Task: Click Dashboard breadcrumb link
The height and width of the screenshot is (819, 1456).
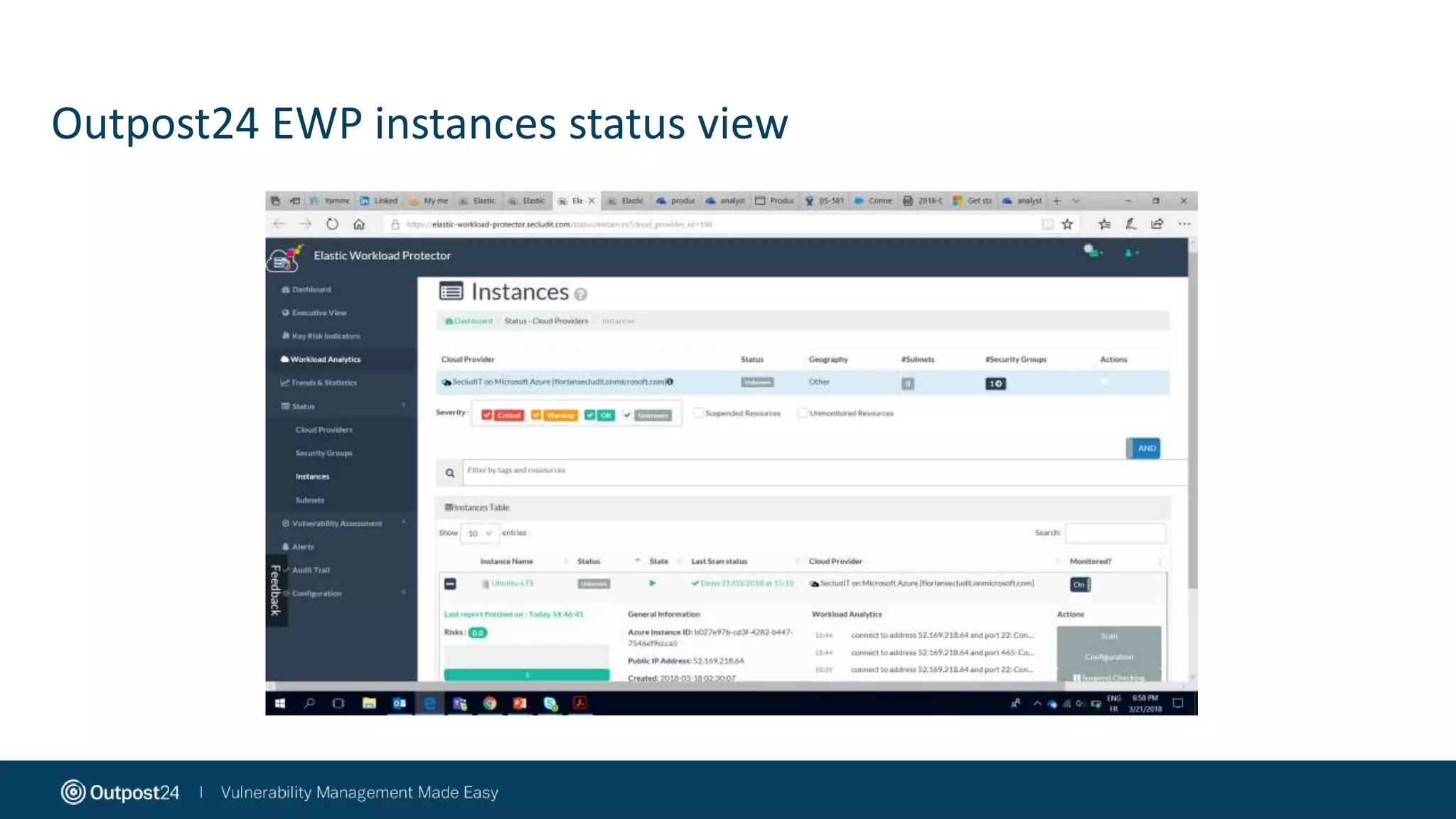Action: pos(469,321)
